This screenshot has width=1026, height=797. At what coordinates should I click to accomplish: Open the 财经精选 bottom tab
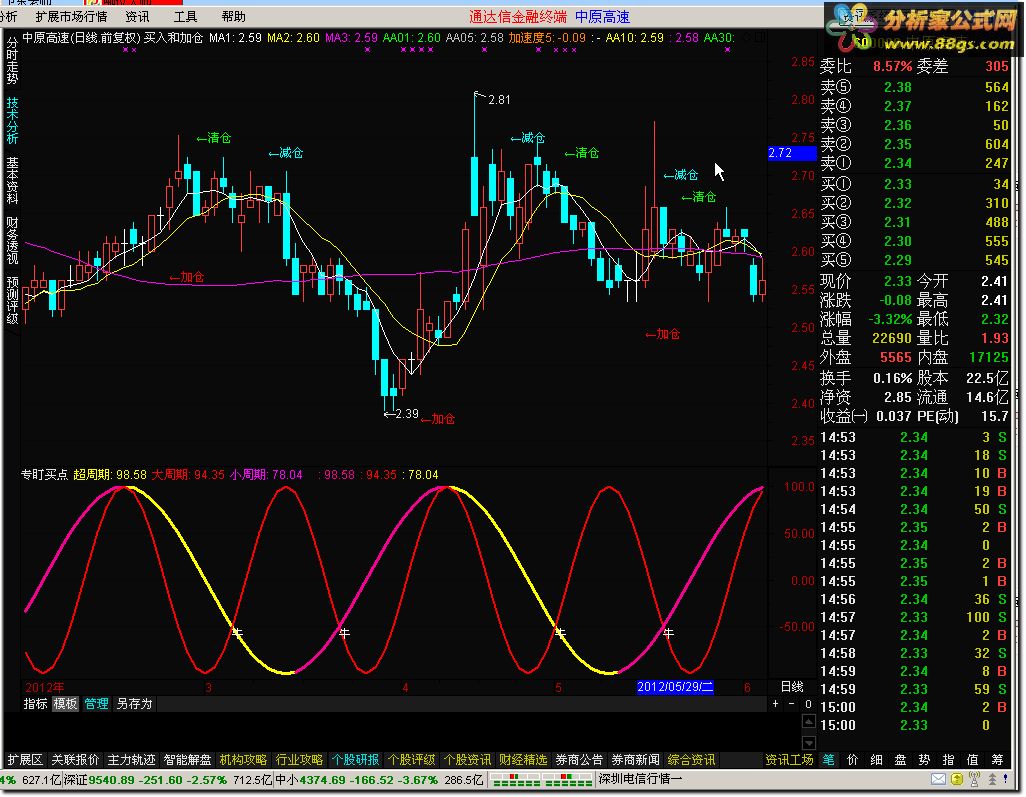(x=523, y=760)
